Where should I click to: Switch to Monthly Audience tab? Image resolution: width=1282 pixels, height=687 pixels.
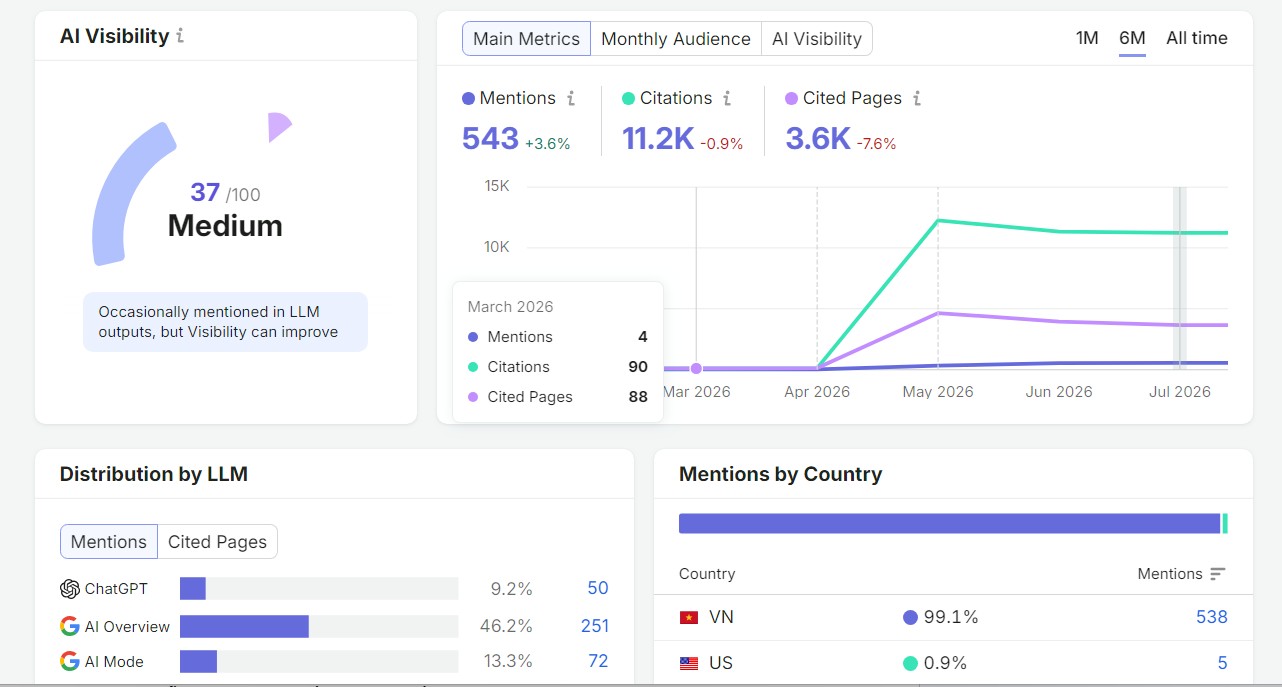(676, 39)
